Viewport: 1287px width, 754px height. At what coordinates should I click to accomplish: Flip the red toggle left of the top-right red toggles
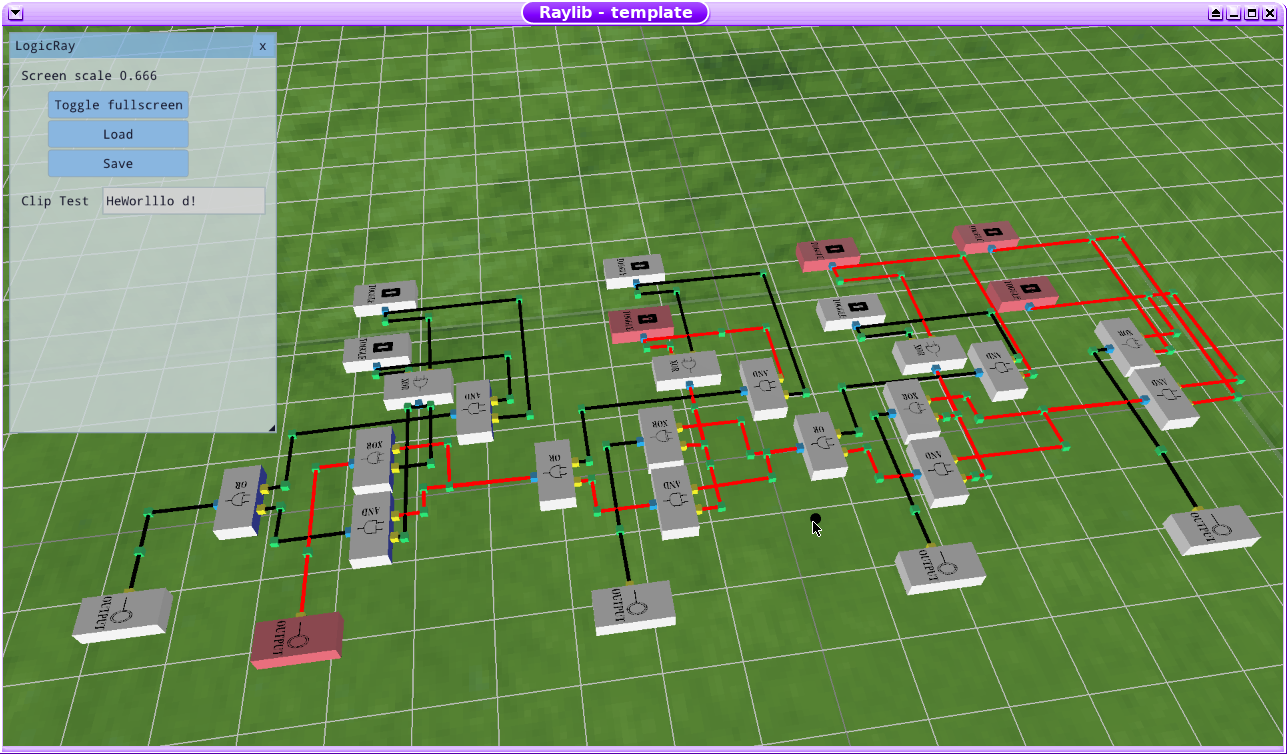pyautogui.click(x=828, y=253)
